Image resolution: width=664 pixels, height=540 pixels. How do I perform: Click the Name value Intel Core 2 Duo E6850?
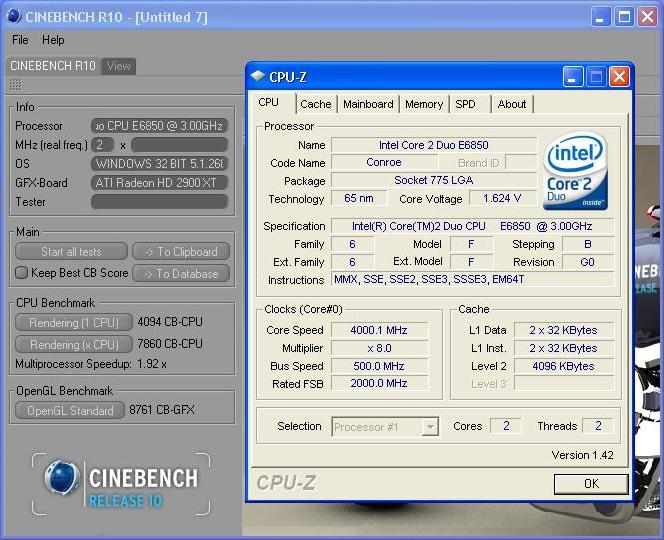(x=434, y=145)
